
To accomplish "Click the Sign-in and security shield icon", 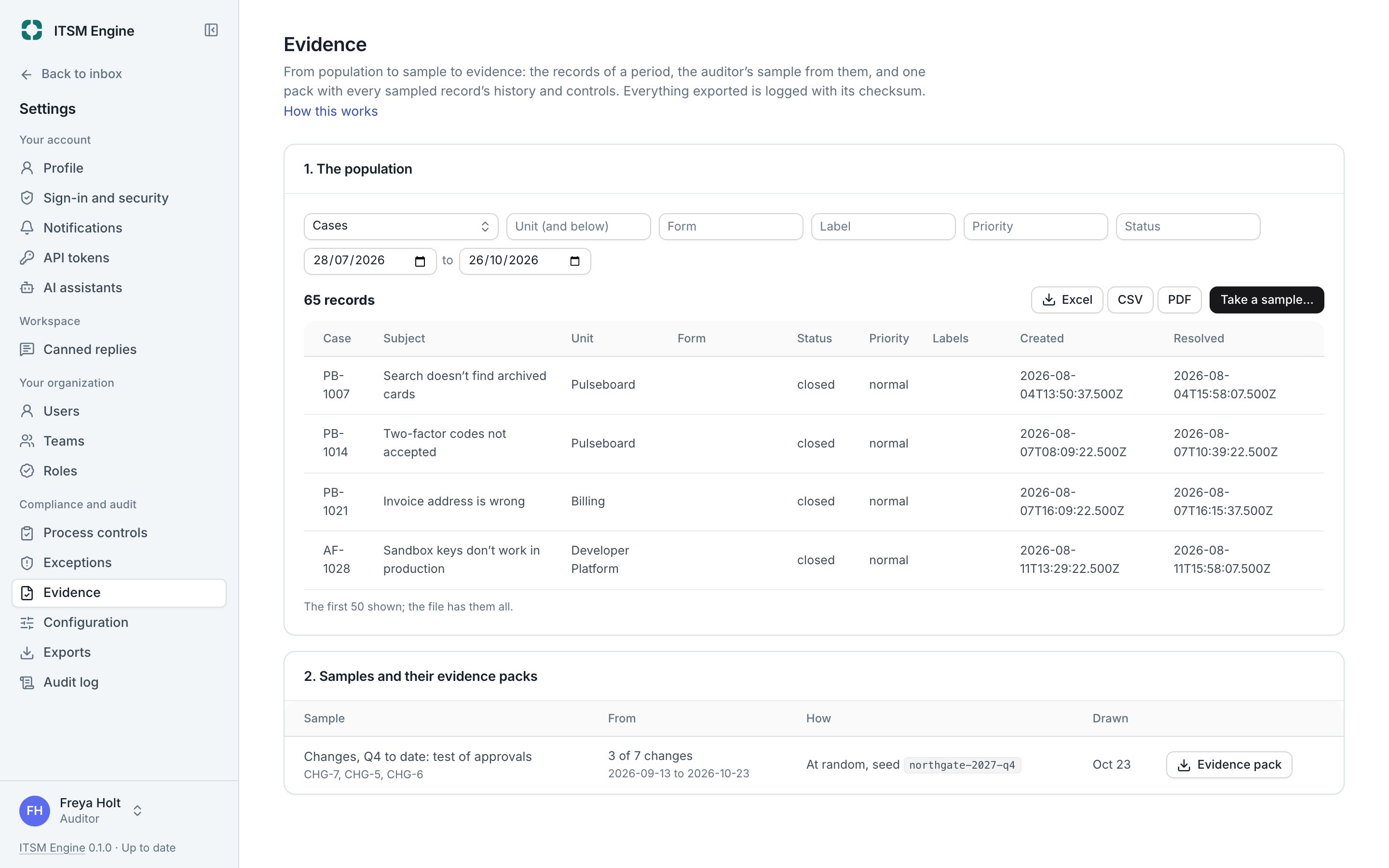I will coord(27,198).
